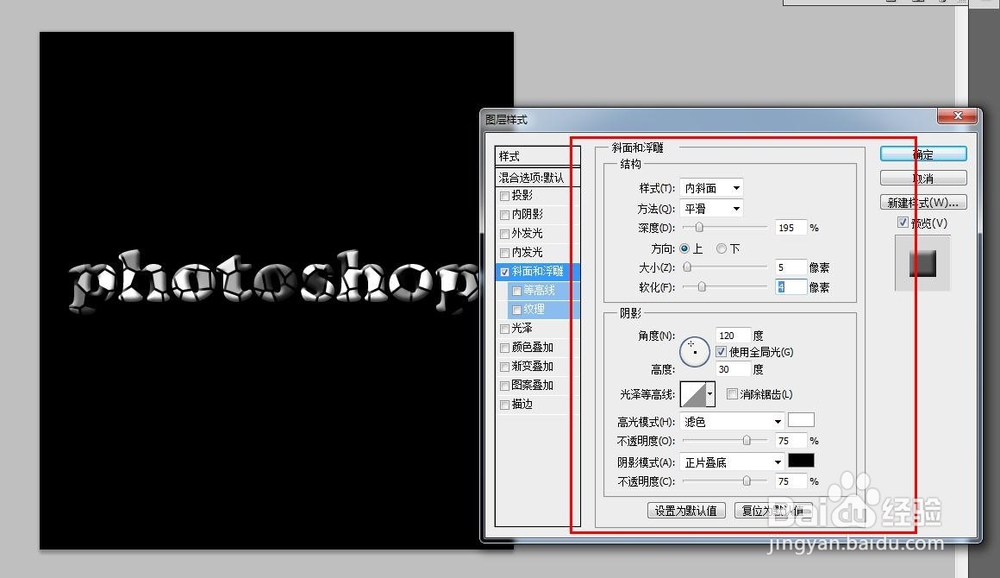Open the black shadow color swatch

point(801,461)
